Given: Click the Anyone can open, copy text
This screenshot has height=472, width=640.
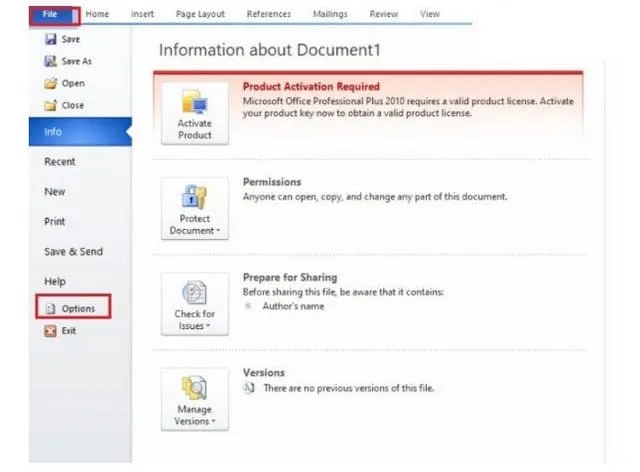Looking at the screenshot, I should (375, 197).
